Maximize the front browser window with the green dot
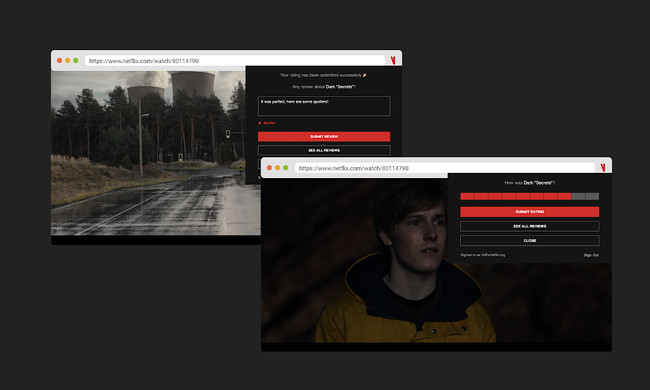 click(x=286, y=167)
